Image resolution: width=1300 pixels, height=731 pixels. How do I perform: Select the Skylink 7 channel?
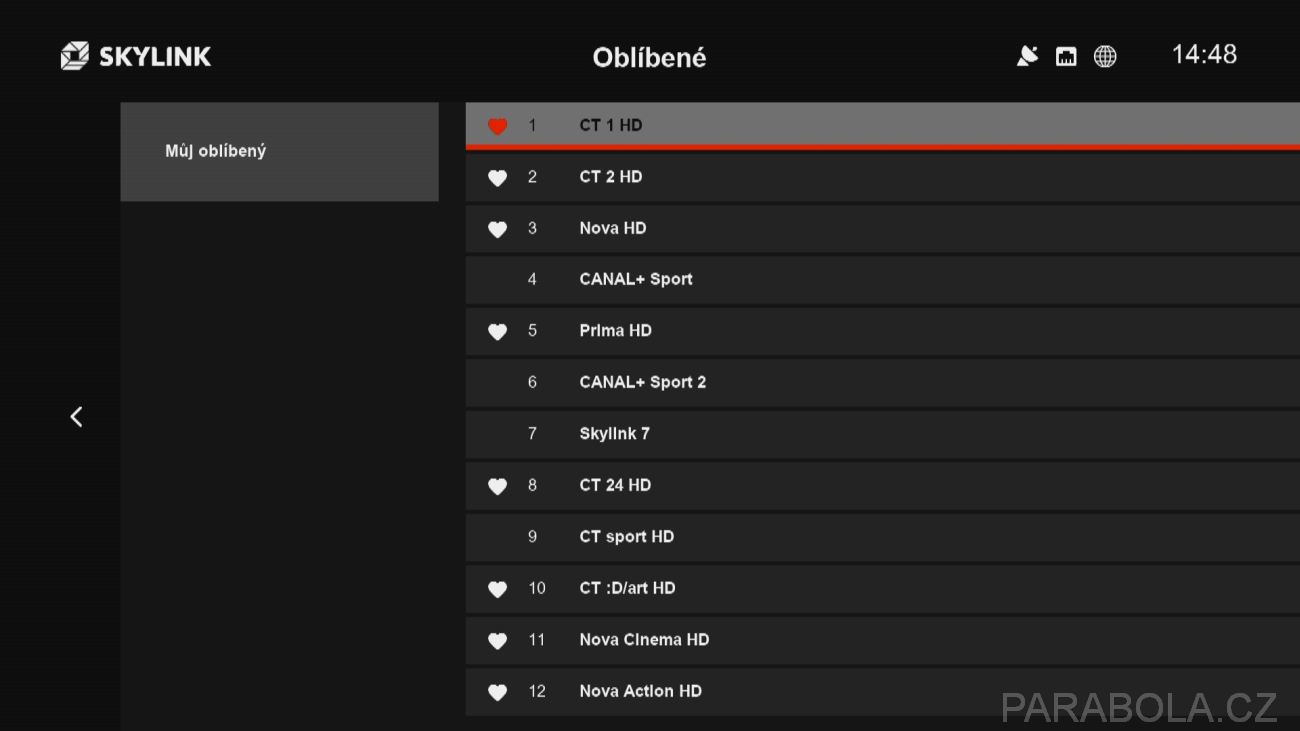coord(882,434)
